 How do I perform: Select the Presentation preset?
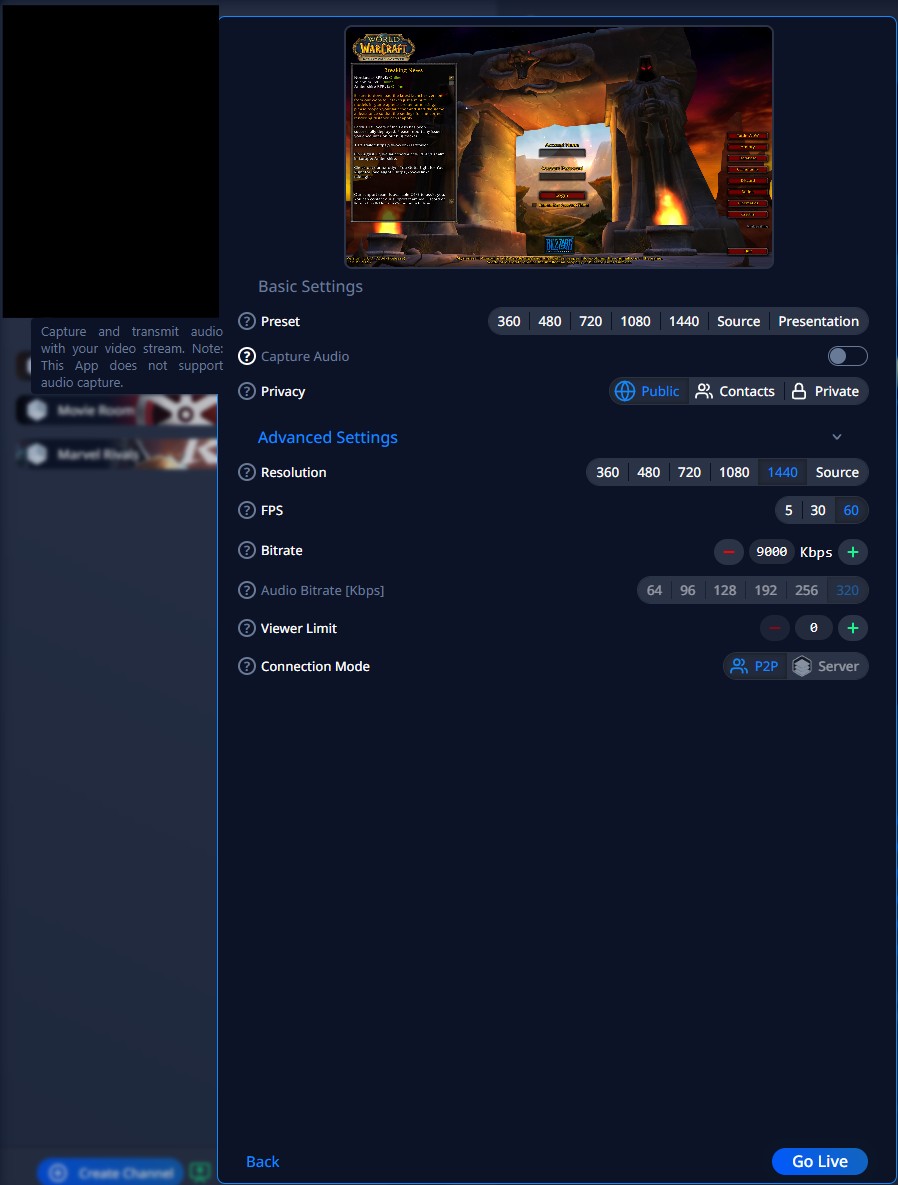(818, 321)
